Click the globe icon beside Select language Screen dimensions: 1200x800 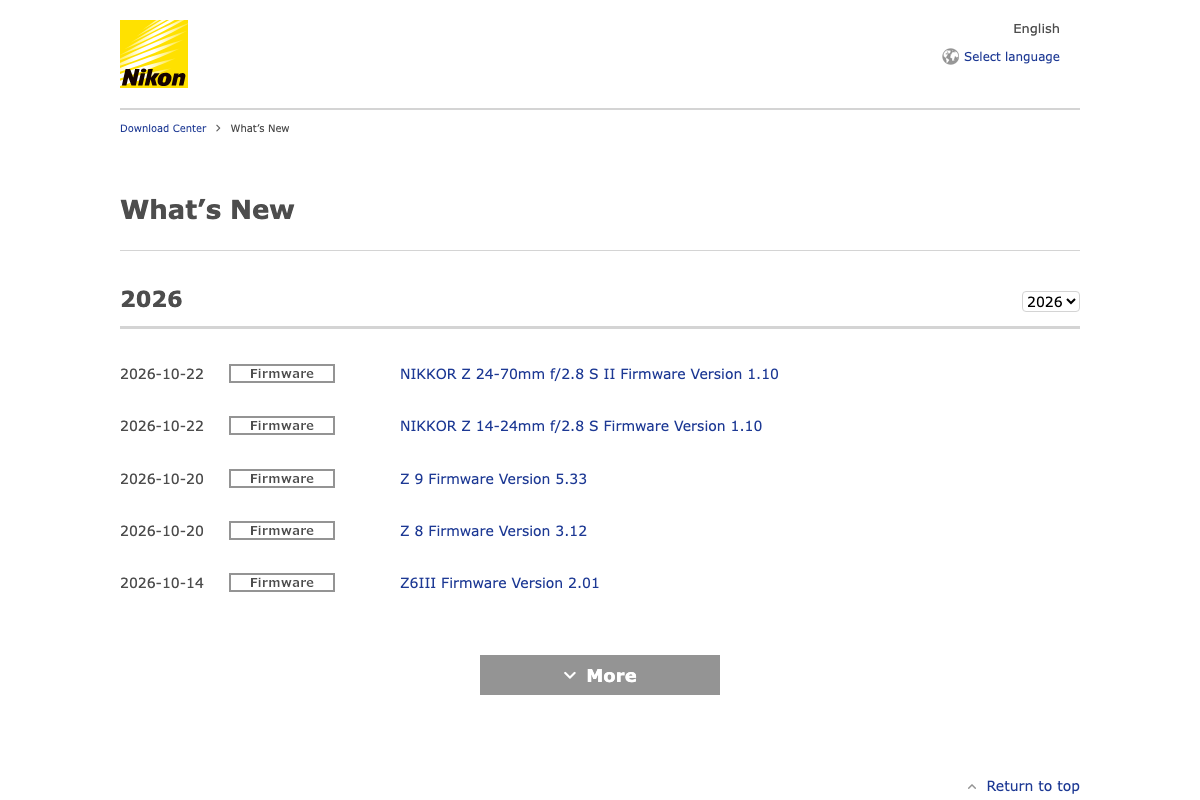[951, 57]
